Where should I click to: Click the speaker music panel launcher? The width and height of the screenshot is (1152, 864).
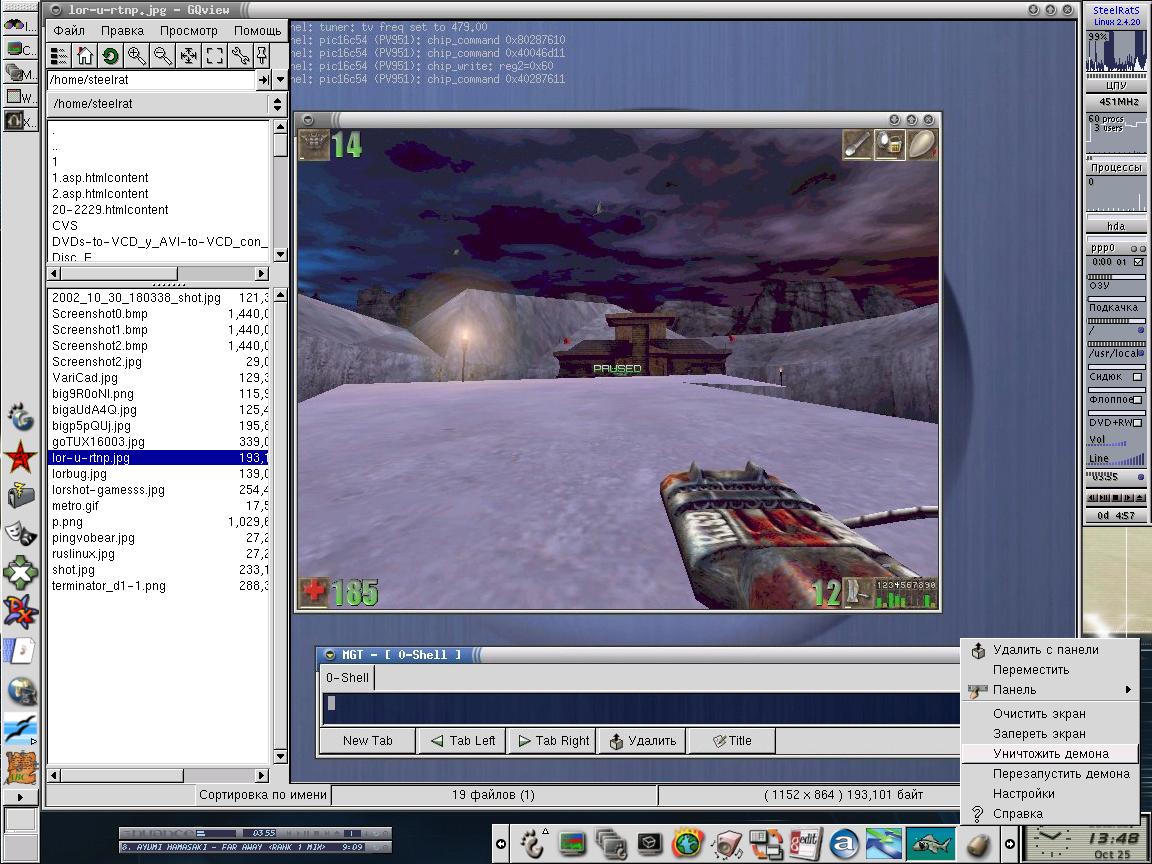pyautogui.click(x=727, y=845)
